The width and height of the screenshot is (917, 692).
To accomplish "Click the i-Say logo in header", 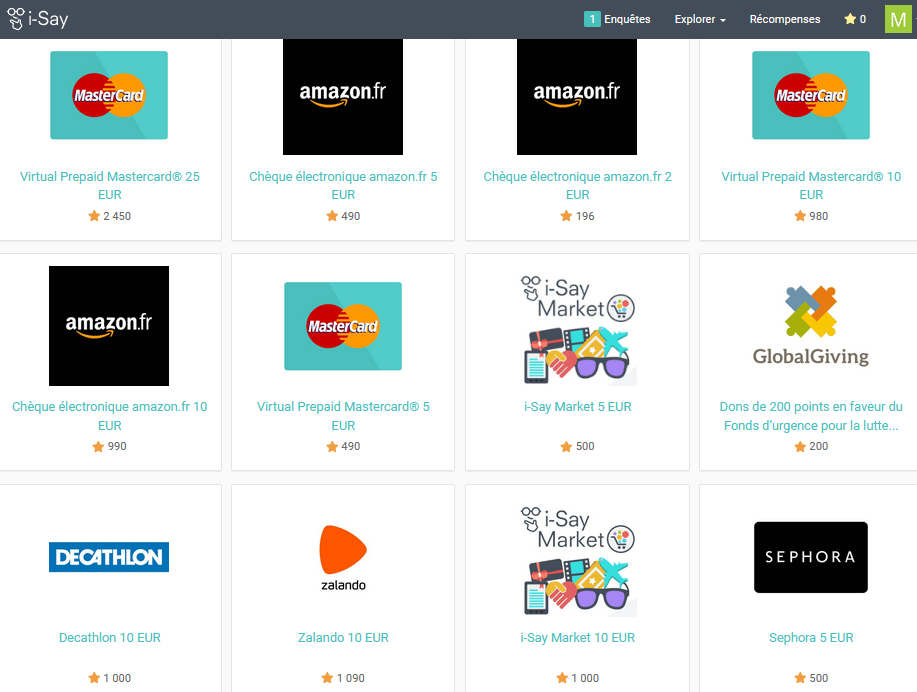I will point(38,19).
